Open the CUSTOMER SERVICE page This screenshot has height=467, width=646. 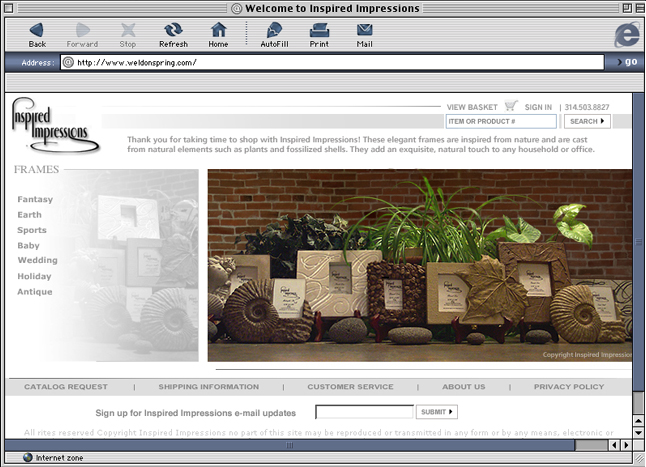click(350, 387)
